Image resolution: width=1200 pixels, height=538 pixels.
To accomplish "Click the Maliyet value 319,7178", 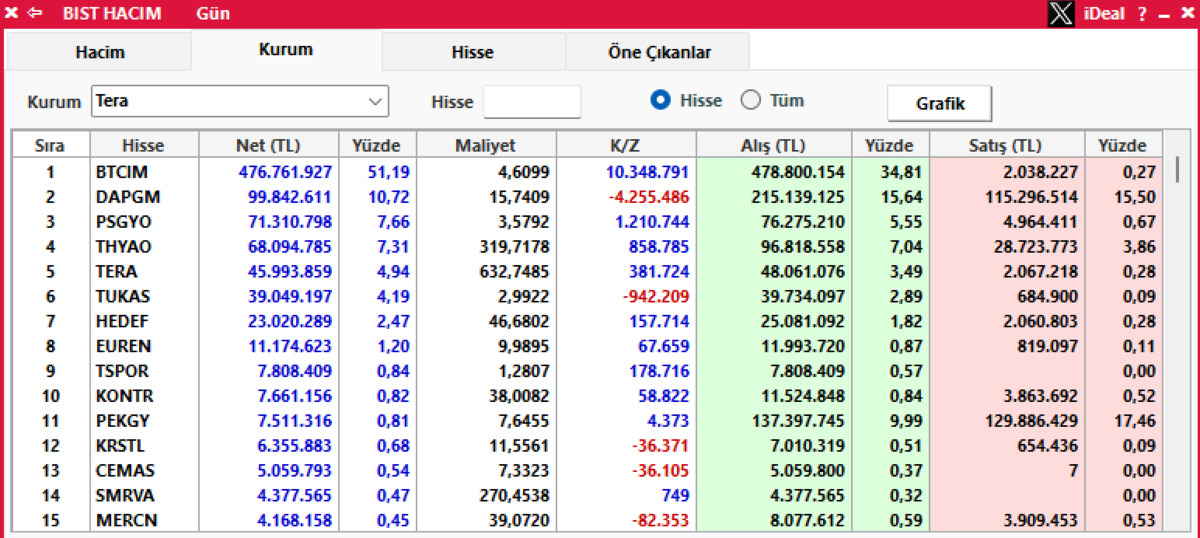I will 517,247.
